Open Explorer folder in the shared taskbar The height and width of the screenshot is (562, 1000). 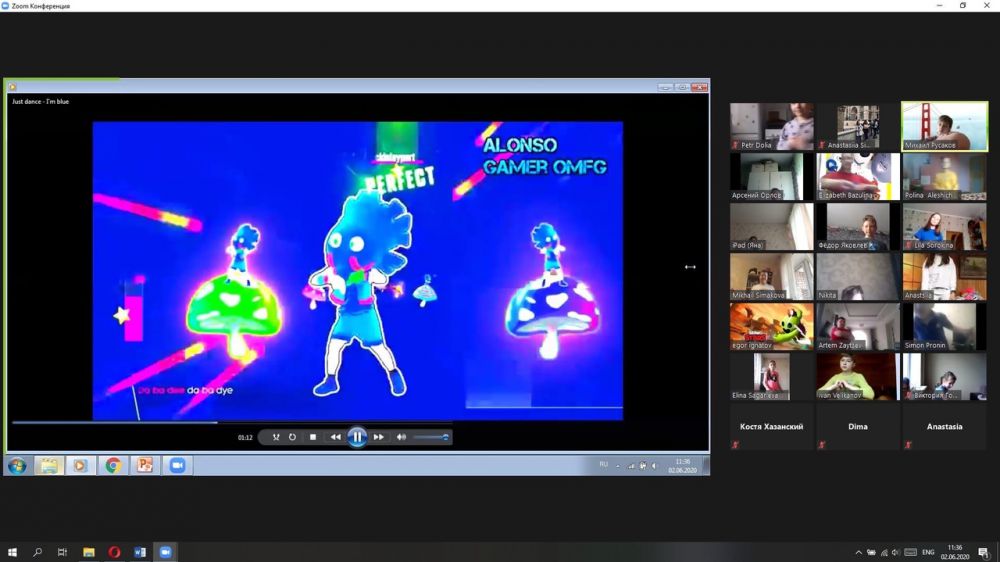(x=49, y=466)
